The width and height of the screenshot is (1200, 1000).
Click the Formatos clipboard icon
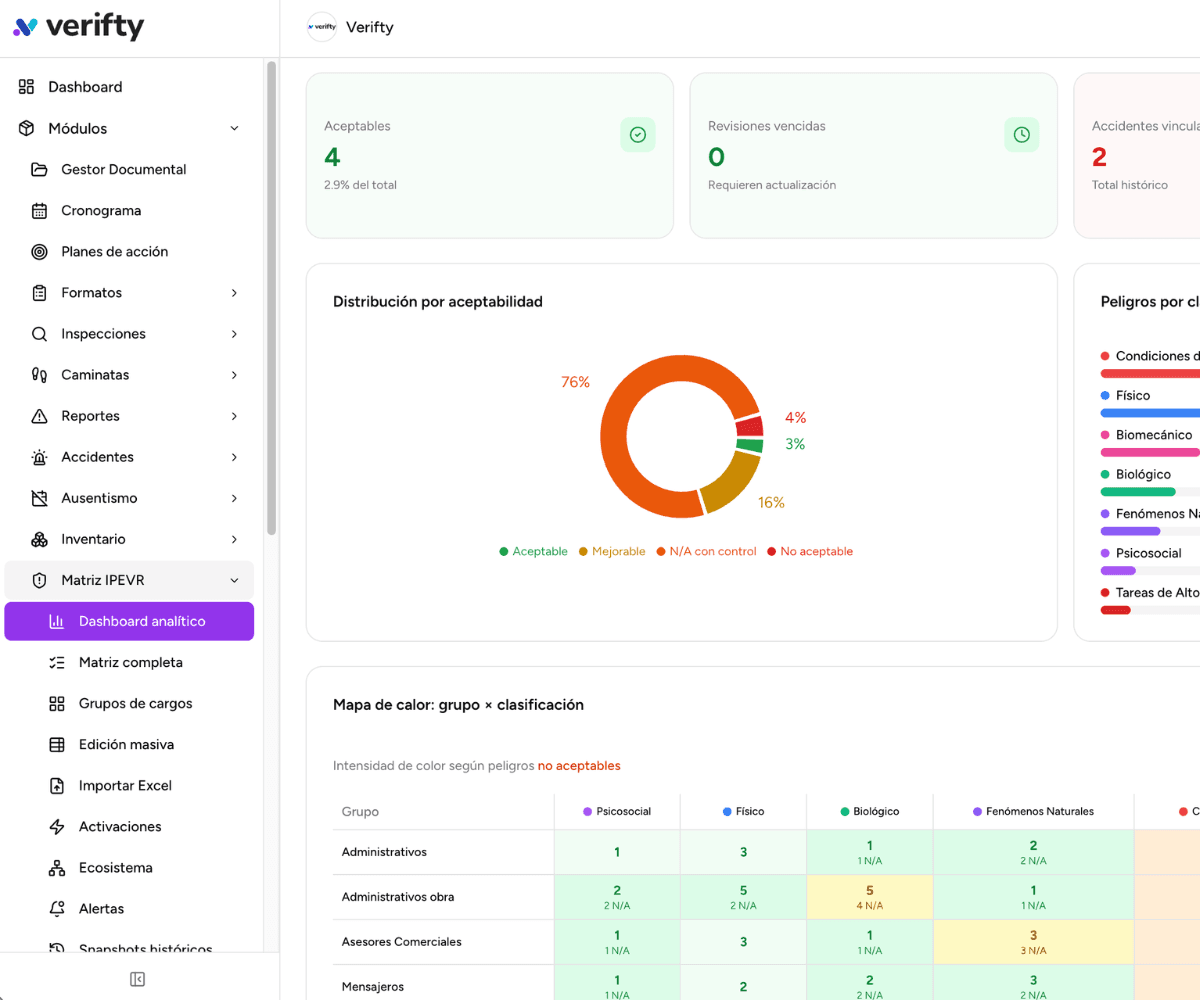pyautogui.click(x=40, y=292)
